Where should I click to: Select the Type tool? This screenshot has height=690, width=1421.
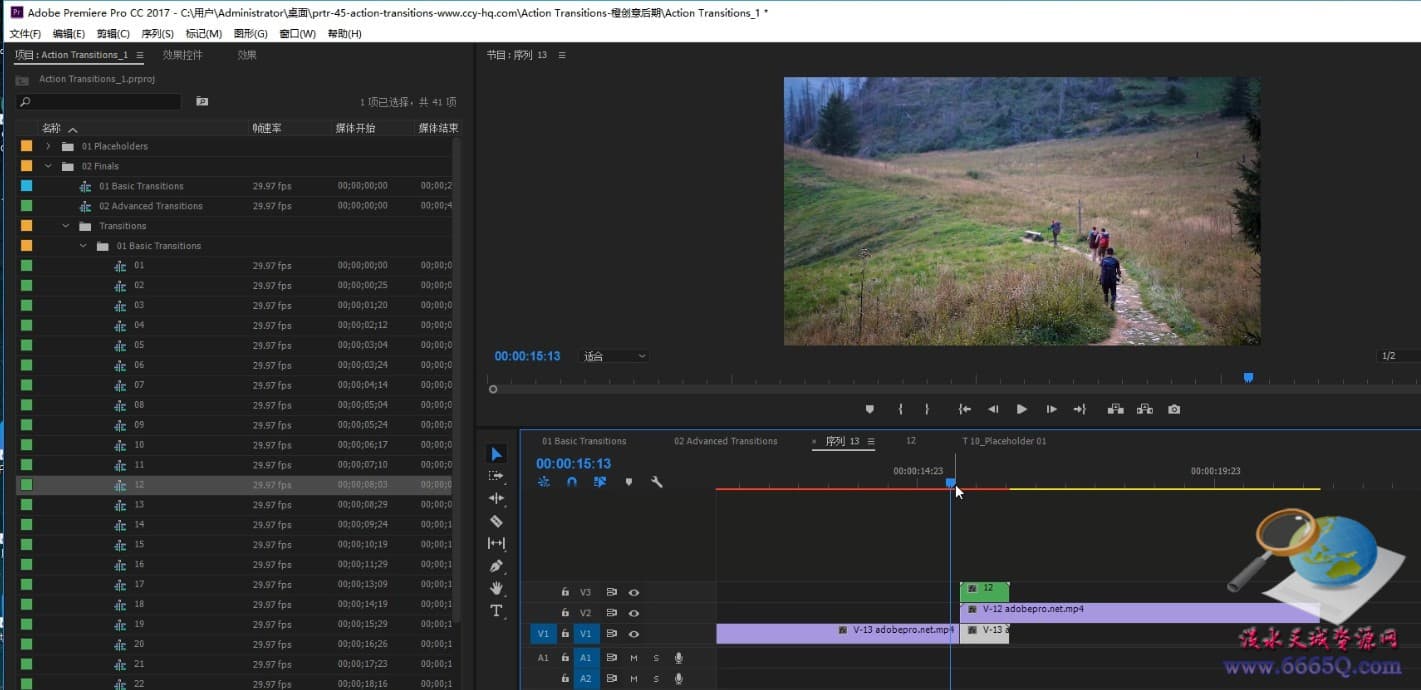click(x=496, y=610)
